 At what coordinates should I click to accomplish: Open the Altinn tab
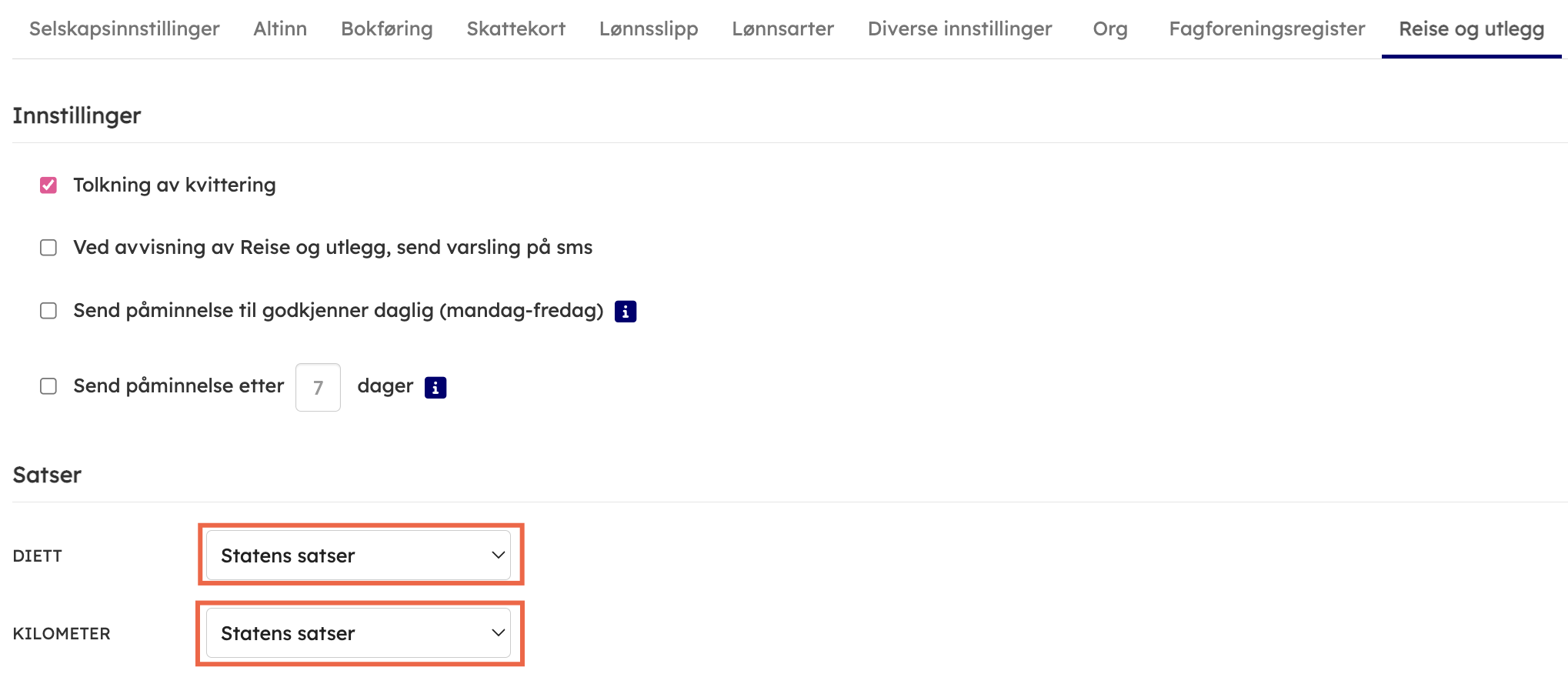tap(280, 29)
